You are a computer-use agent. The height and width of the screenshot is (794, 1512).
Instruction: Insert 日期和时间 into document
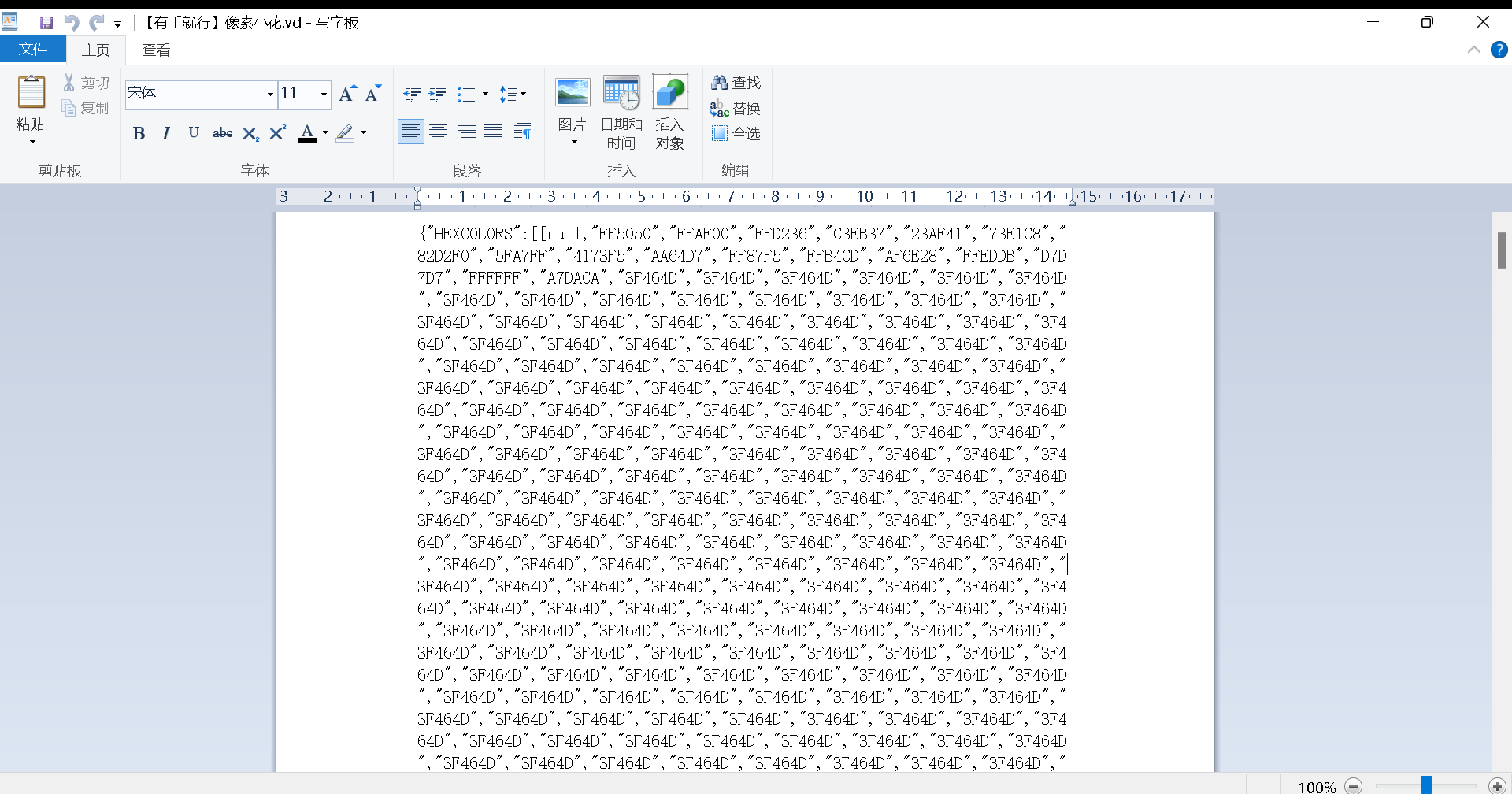coord(621,113)
